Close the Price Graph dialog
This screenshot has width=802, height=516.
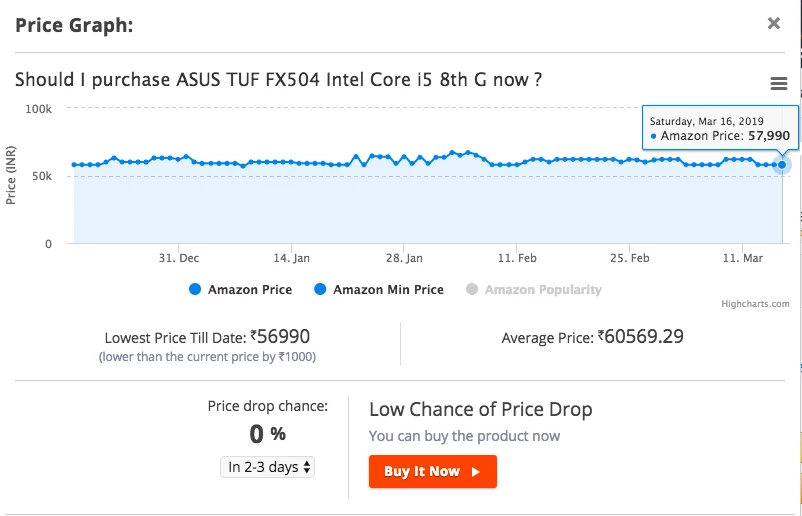click(774, 23)
